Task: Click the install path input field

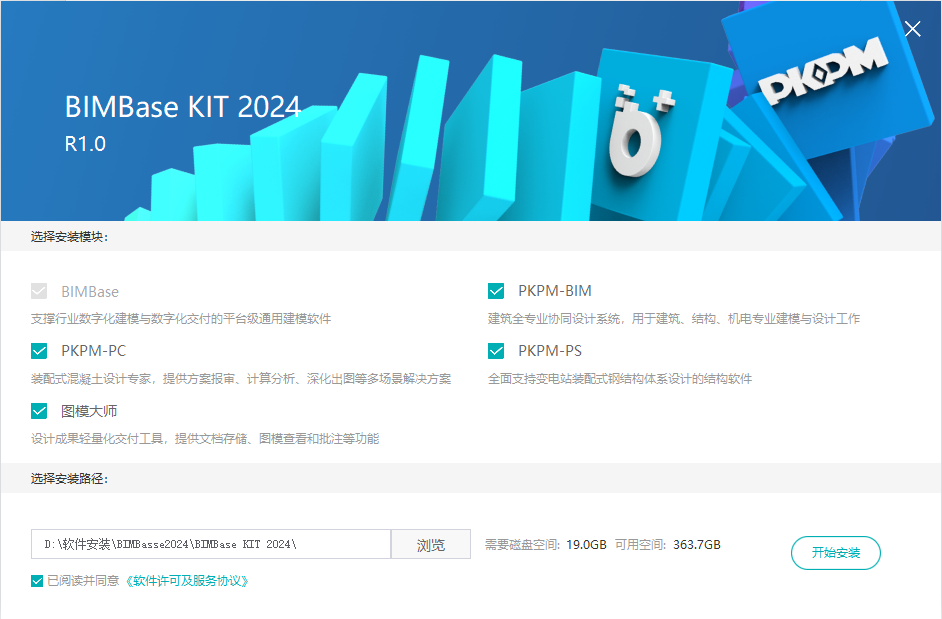Action: (x=211, y=544)
